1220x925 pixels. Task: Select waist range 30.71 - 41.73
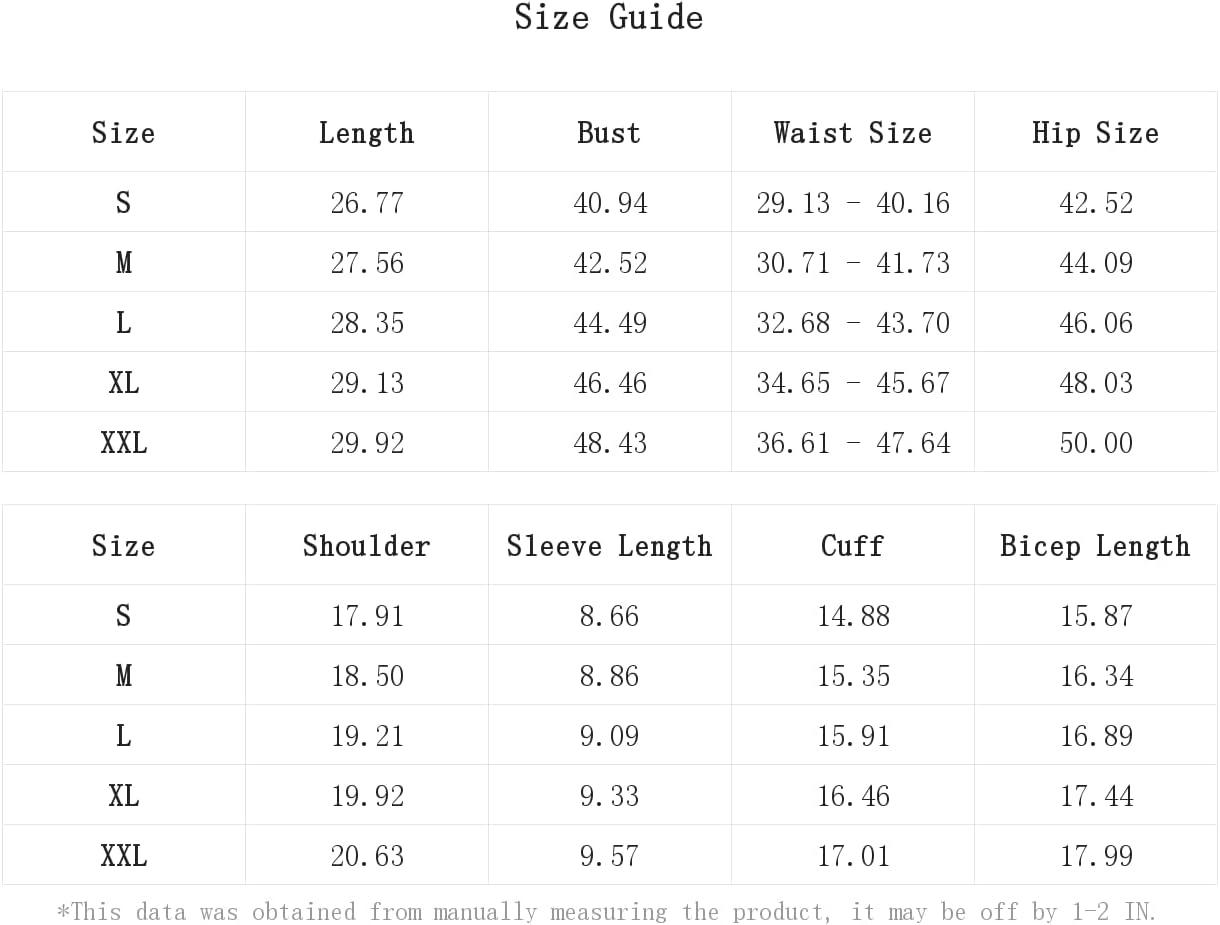(853, 263)
